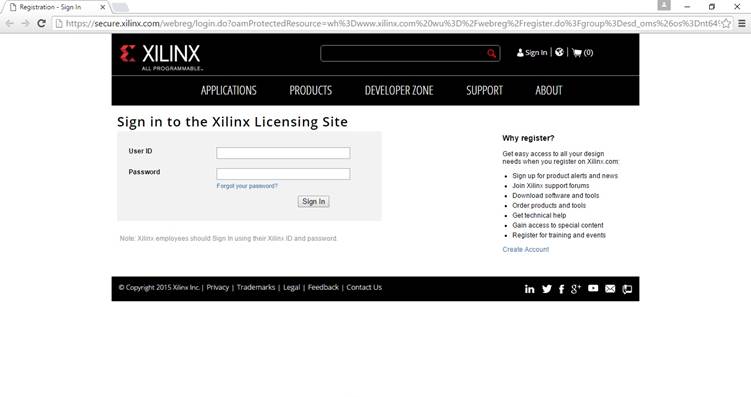Open the Privacy footer link
This screenshot has width=751, height=397.
tap(217, 287)
